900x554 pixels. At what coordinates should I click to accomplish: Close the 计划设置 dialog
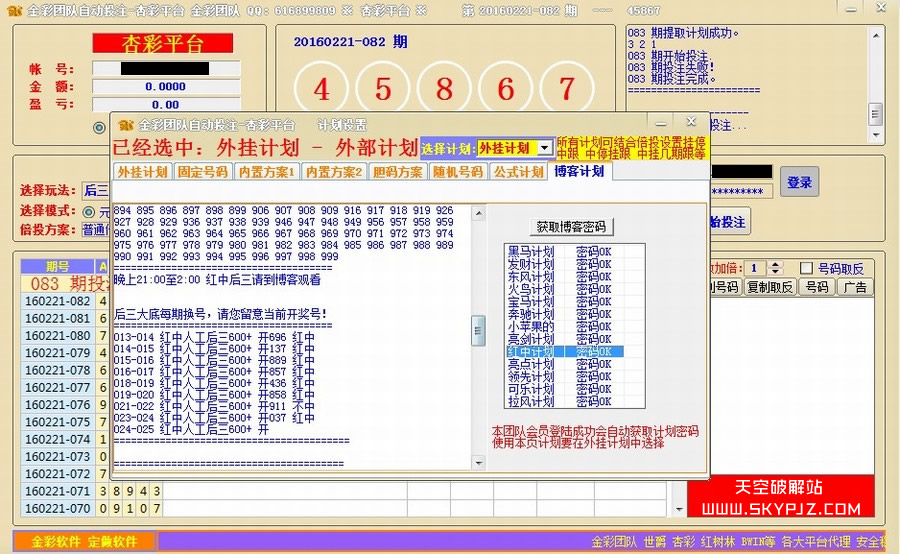click(691, 122)
